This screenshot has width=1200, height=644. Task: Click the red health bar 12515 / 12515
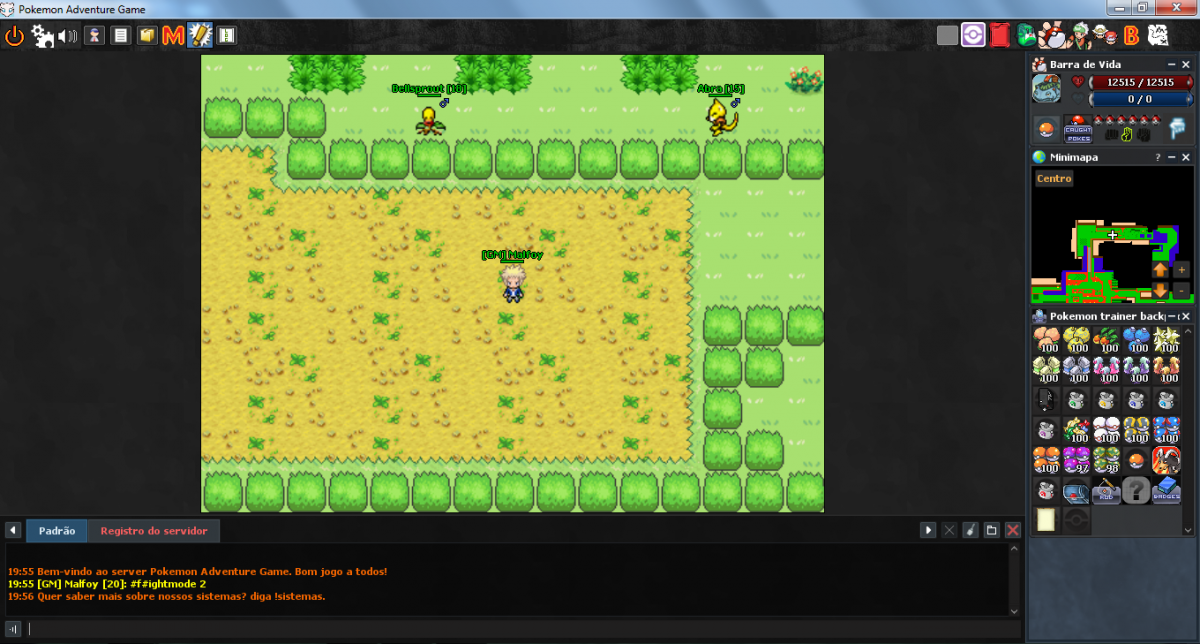(1139, 82)
